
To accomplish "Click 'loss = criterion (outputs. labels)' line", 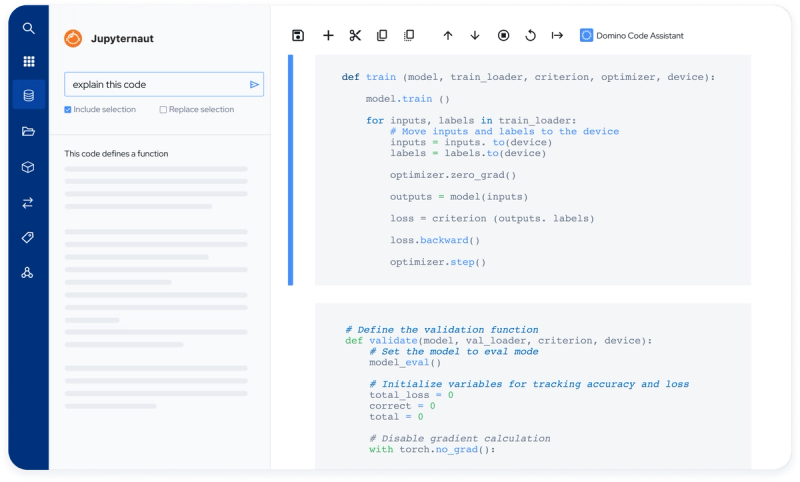I will click(x=492, y=219).
